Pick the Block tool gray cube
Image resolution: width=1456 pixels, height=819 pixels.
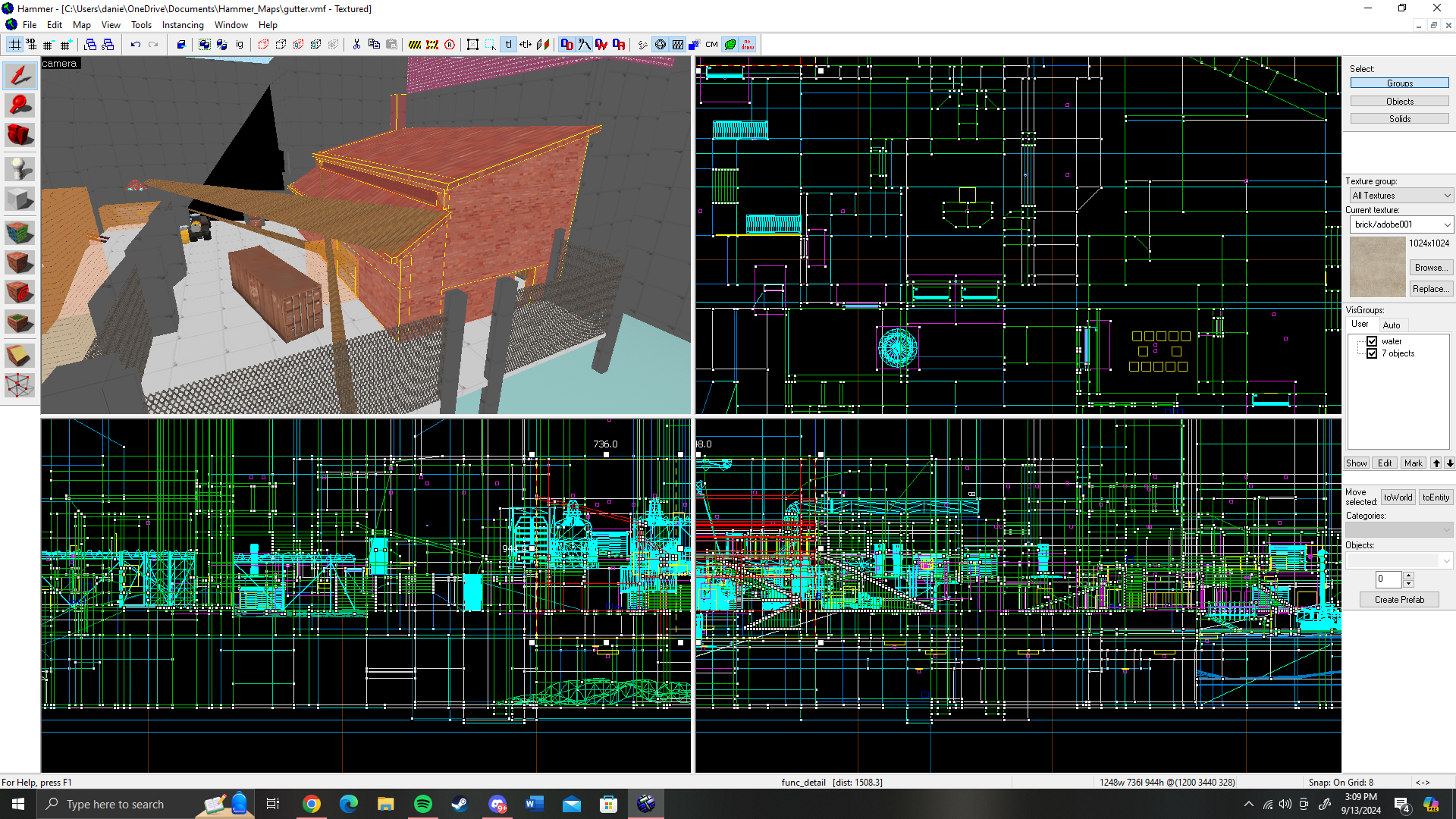20,199
